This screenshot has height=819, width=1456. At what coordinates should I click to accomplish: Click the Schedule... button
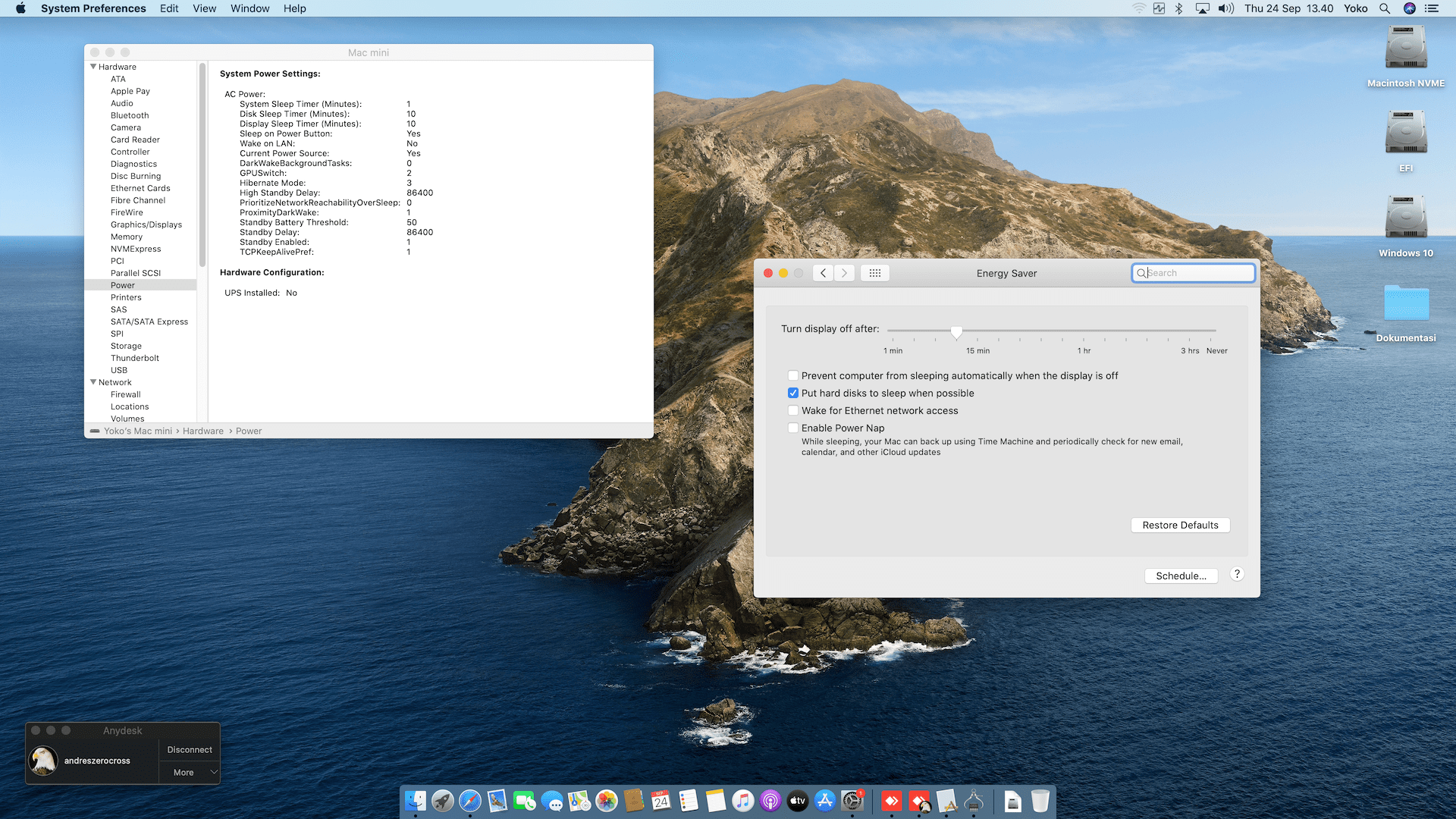(x=1181, y=576)
